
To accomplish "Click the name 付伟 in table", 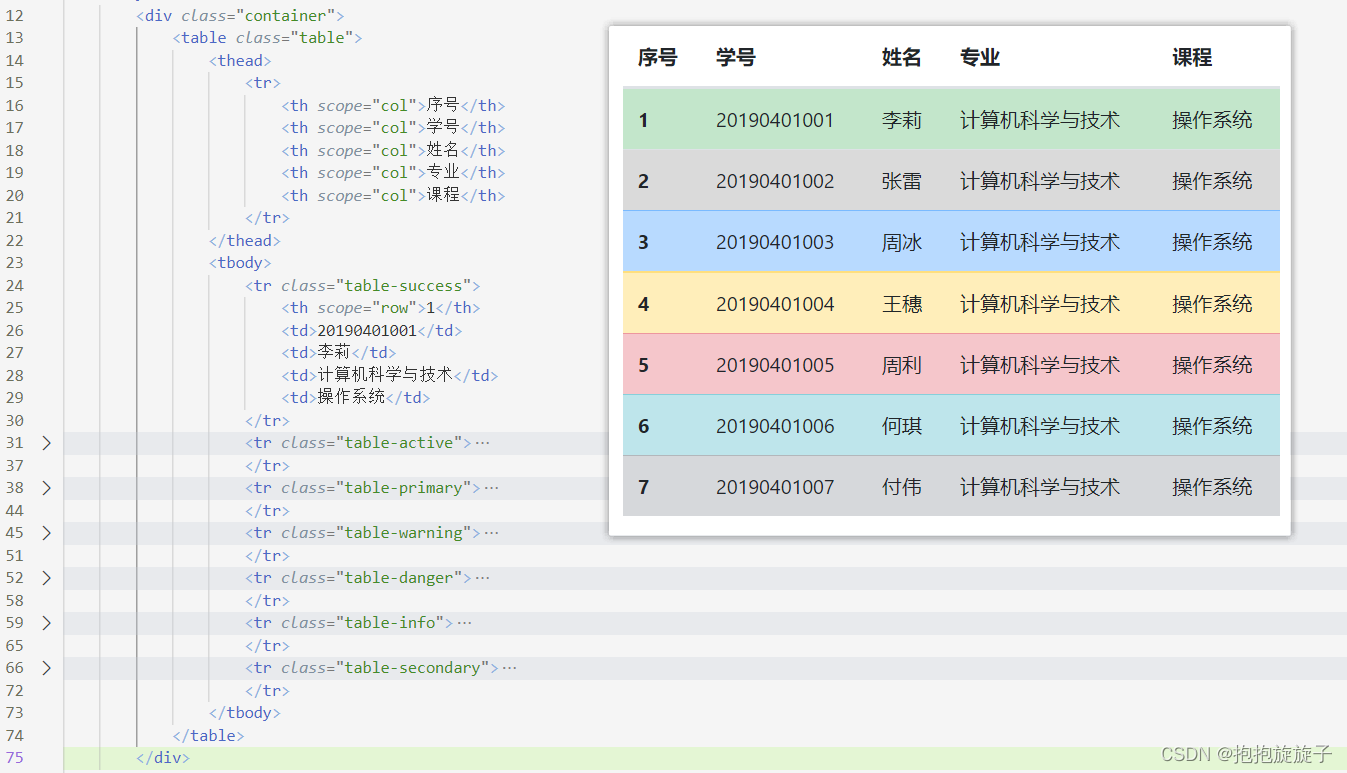I will pyautogui.click(x=902, y=487).
